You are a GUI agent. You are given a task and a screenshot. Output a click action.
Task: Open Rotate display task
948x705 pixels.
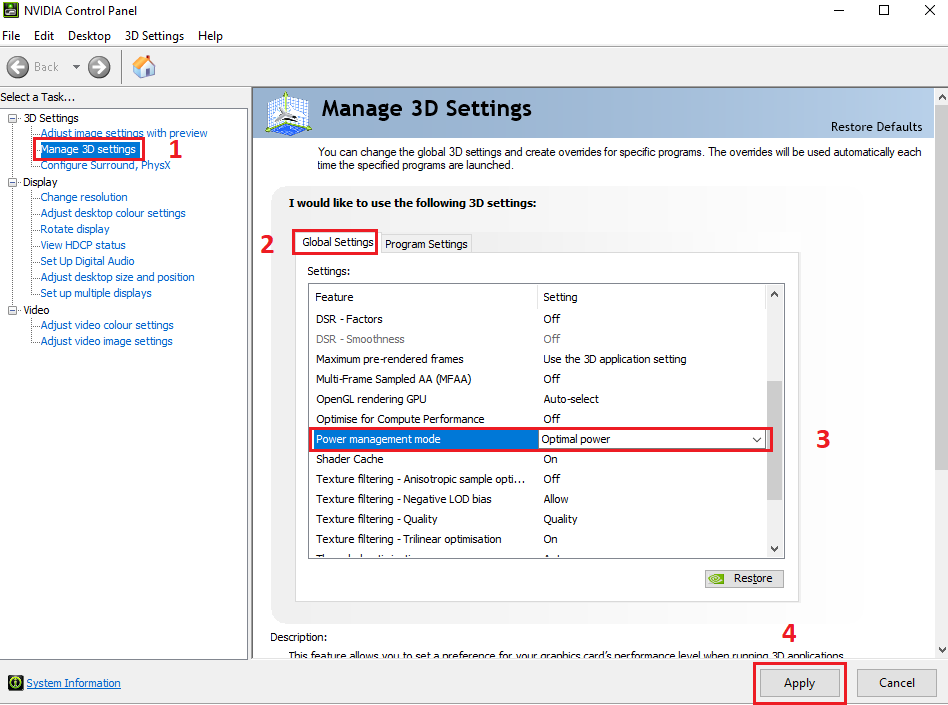click(75, 229)
